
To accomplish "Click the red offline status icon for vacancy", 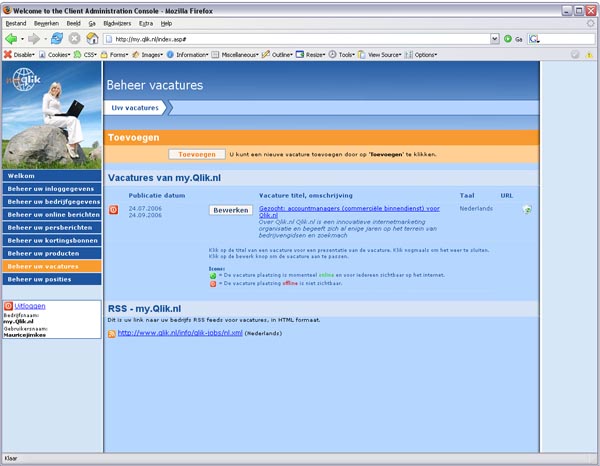I will coord(113,210).
